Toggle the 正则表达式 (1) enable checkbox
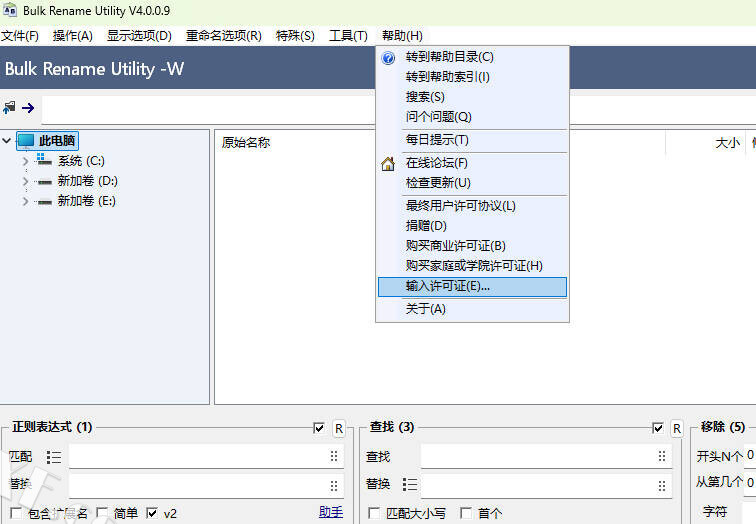This screenshot has width=756, height=524. click(x=319, y=428)
